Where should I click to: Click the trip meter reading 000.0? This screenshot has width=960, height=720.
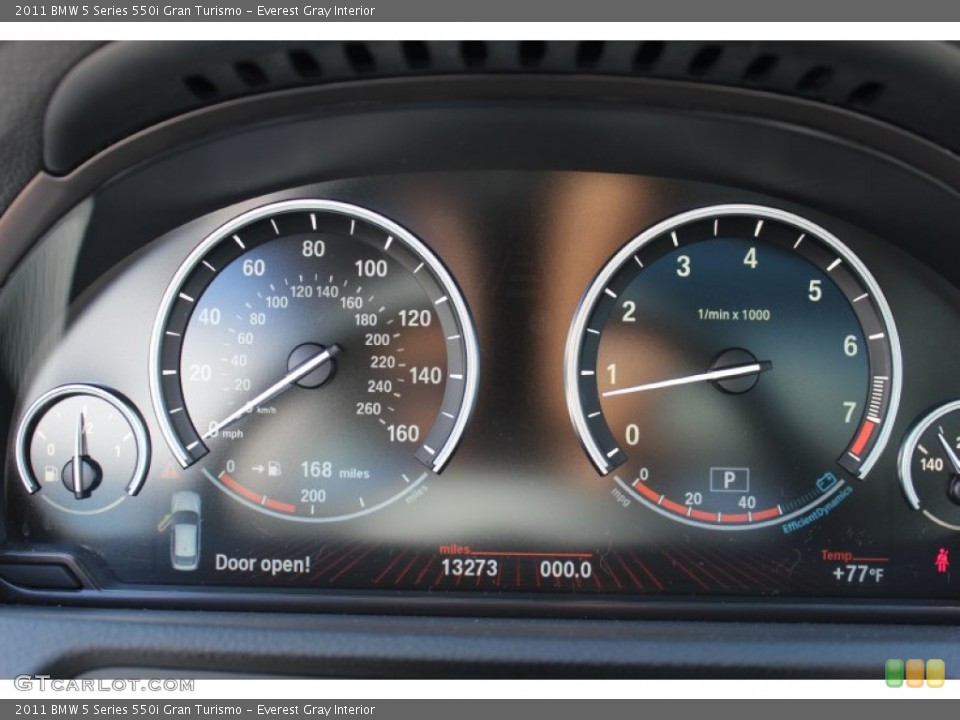pos(566,569)
